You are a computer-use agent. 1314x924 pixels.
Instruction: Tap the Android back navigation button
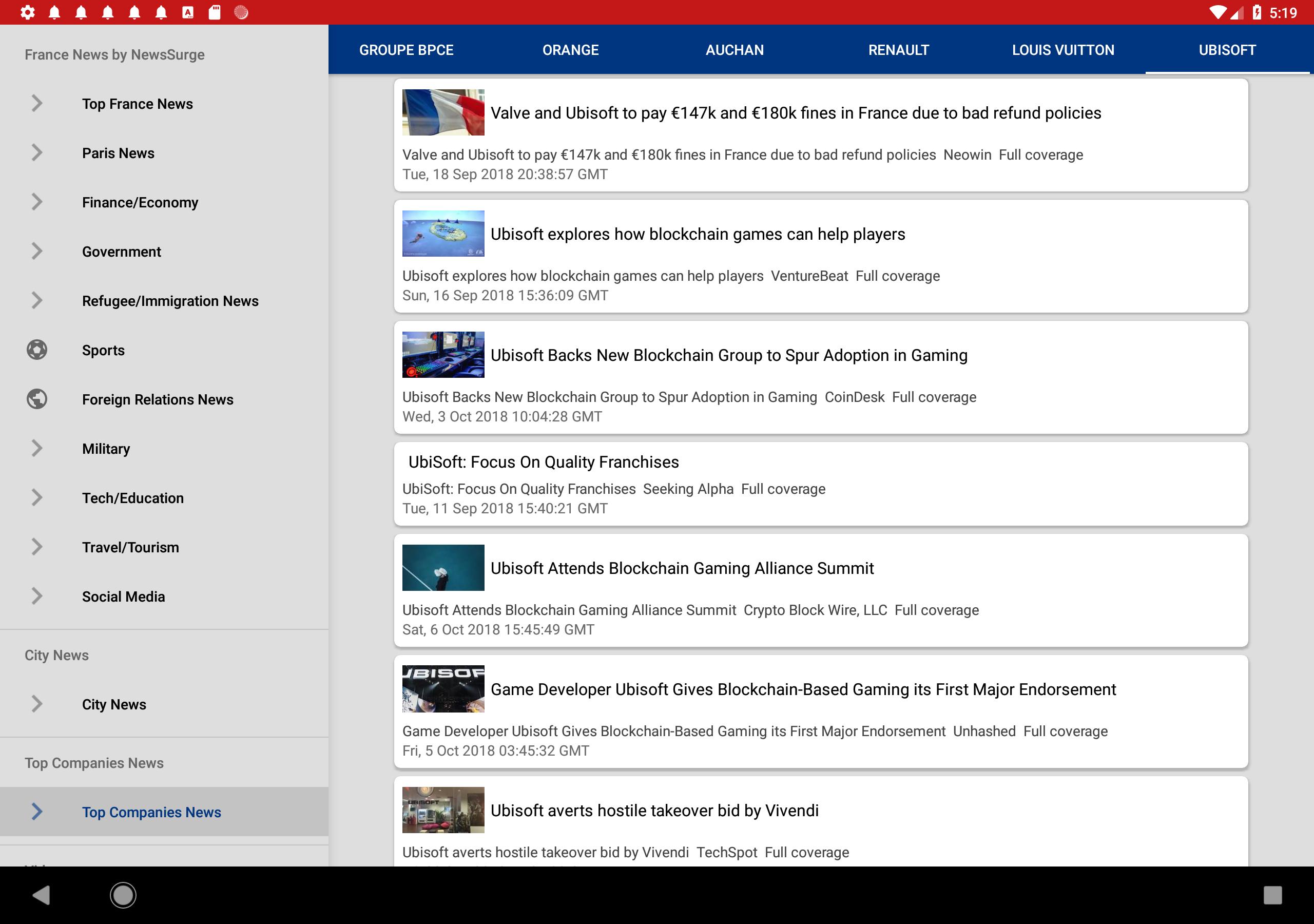[x=41, y=895]
